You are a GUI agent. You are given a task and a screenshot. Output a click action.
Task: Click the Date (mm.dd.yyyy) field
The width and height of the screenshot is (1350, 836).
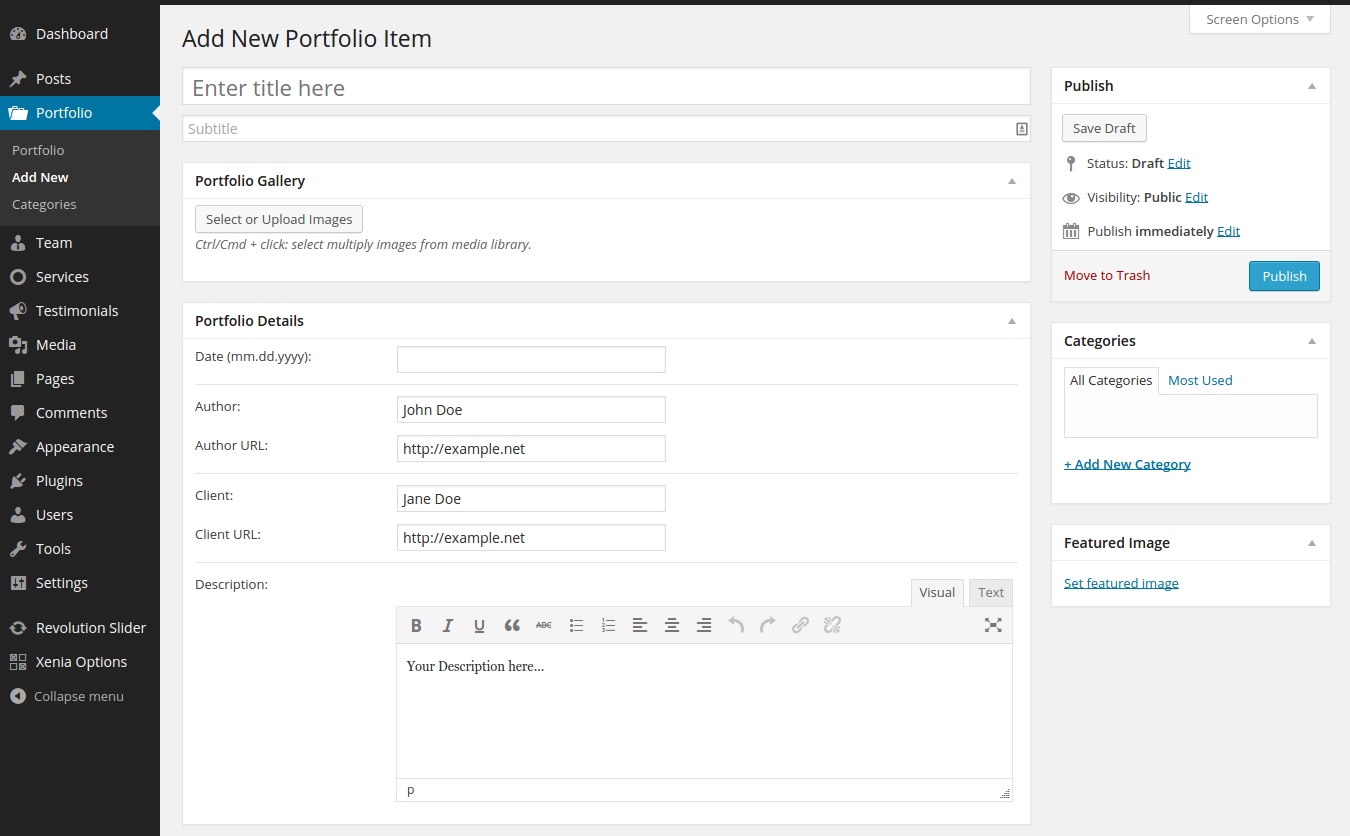531,359
